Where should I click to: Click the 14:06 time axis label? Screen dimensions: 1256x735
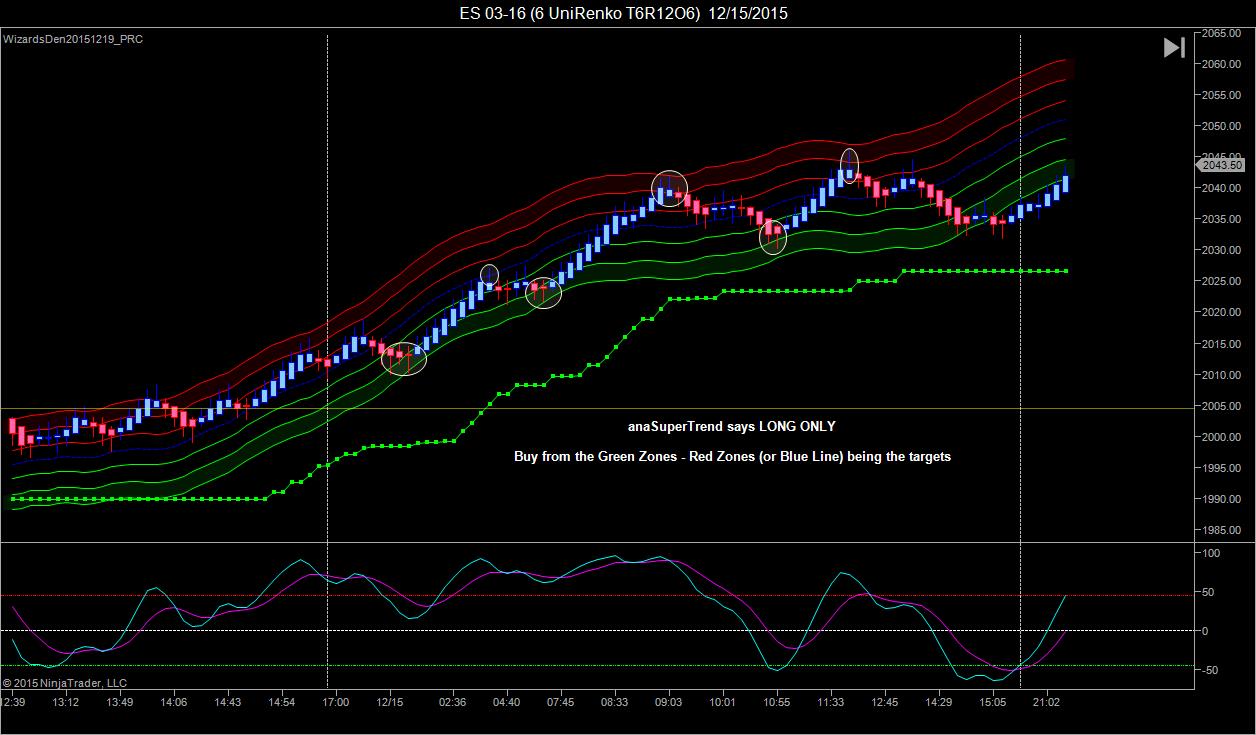click(x=174, y=703)
